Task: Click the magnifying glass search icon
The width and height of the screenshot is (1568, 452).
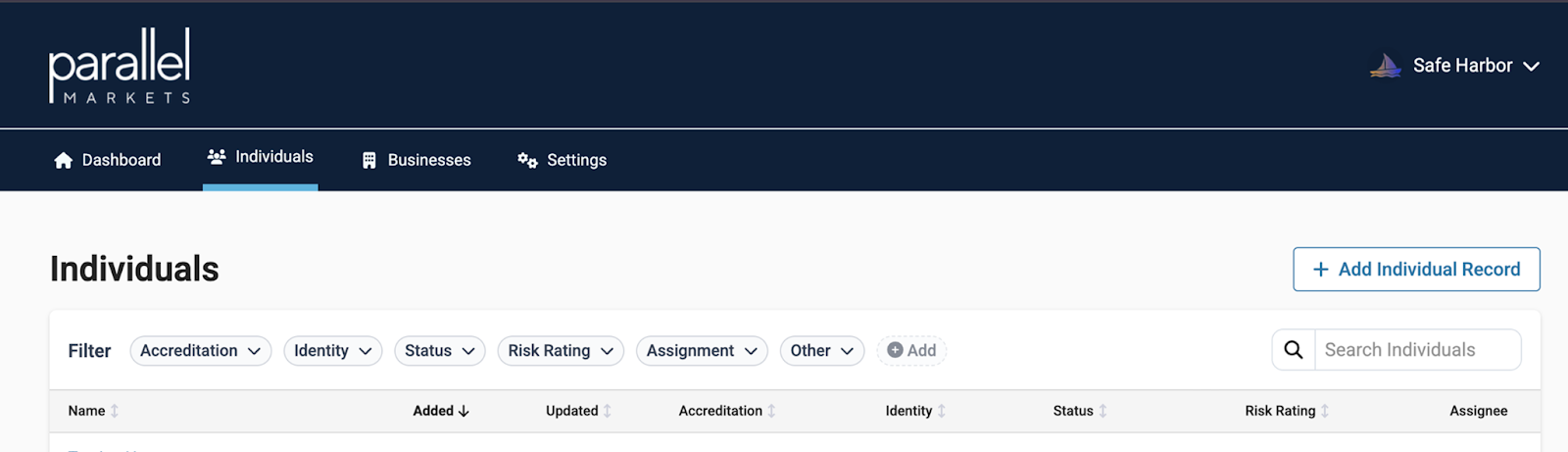Action: [1294, 350]
